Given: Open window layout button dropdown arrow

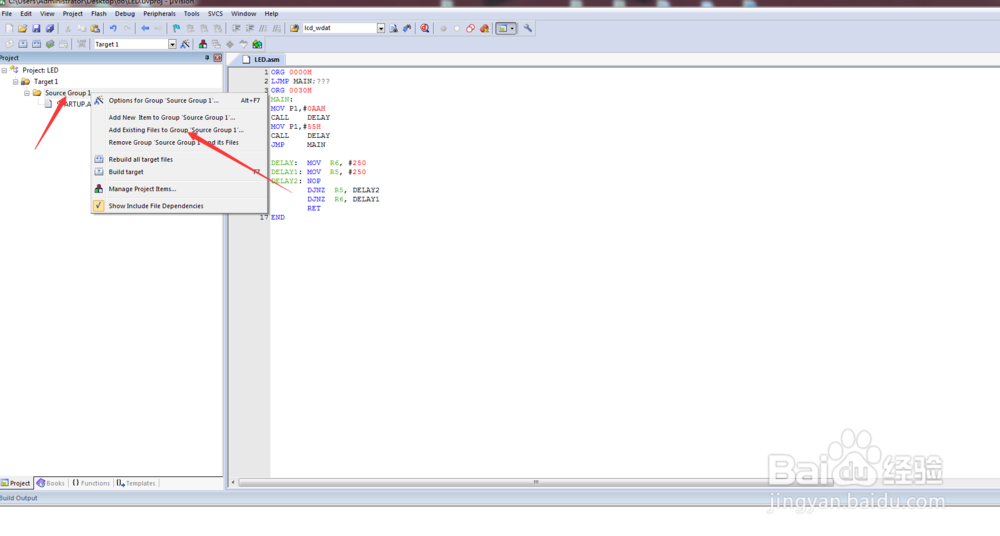Looking at the screenshot, I should click(512, 28).
